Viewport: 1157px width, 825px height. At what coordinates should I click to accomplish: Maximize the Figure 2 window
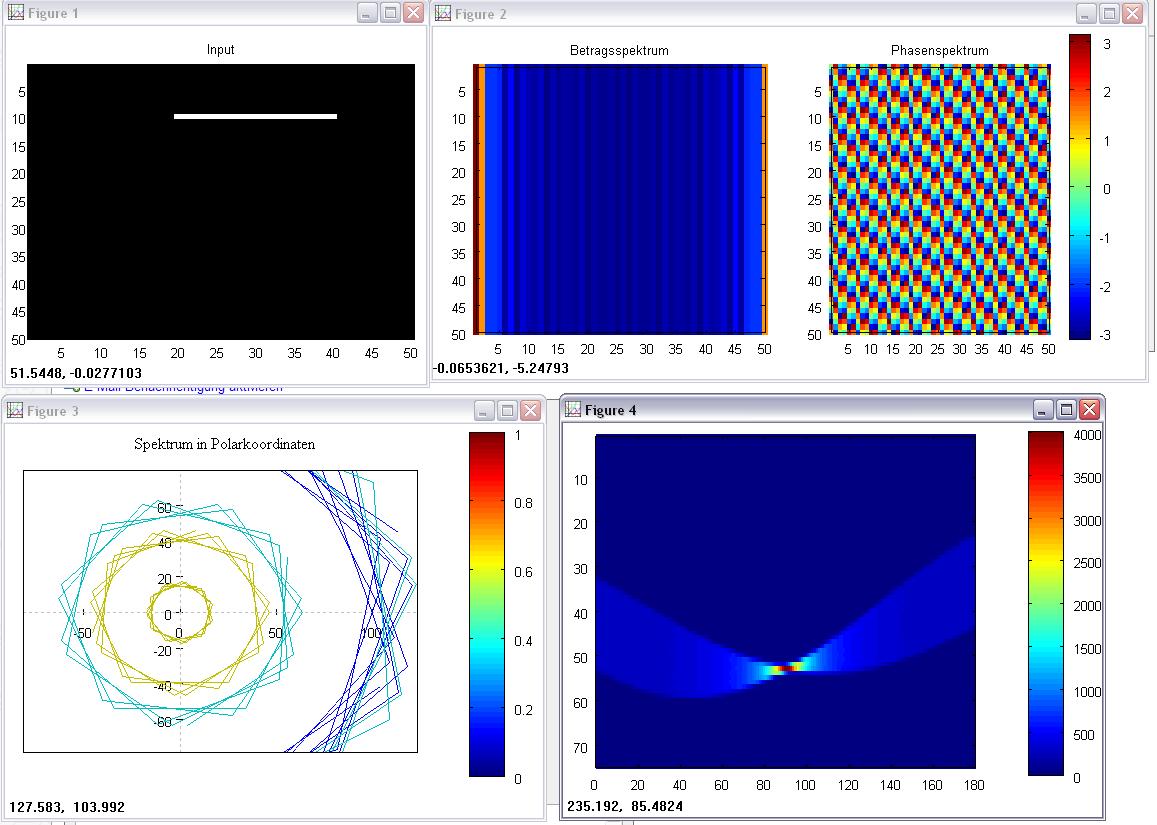(1109, 13)
